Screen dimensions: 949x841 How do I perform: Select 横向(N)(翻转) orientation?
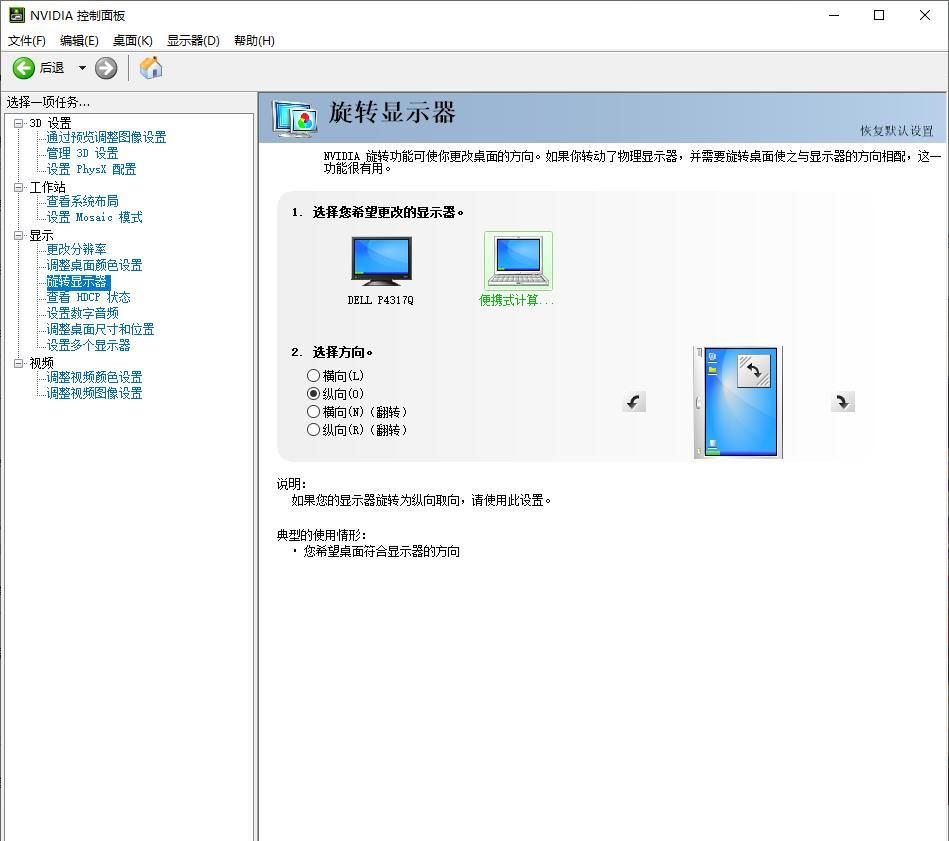[312, 411]
